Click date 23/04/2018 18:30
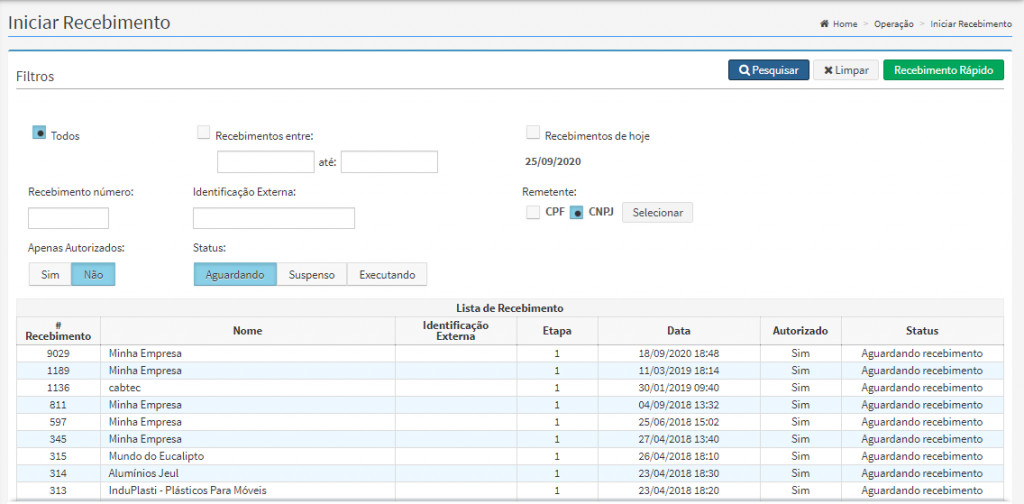This screenshot has width=1024, height=504. (x=679, y=472)
